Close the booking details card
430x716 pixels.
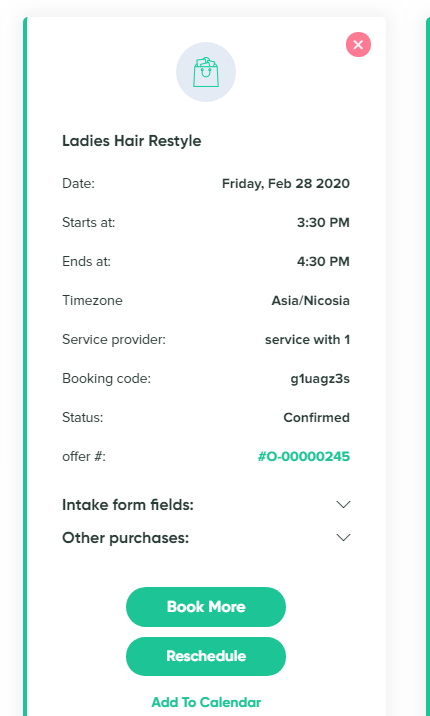click(358, 45)
